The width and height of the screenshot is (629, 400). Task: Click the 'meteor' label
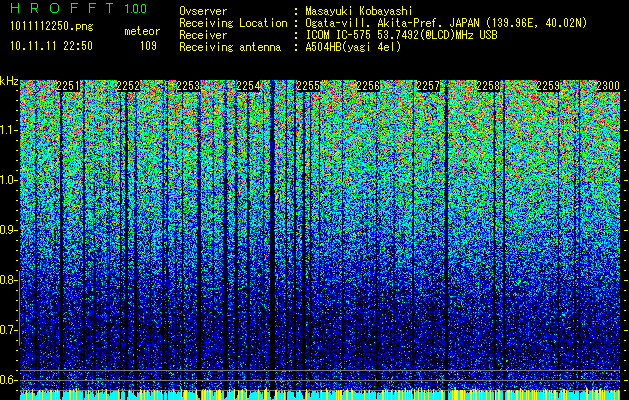coord(142,31)
